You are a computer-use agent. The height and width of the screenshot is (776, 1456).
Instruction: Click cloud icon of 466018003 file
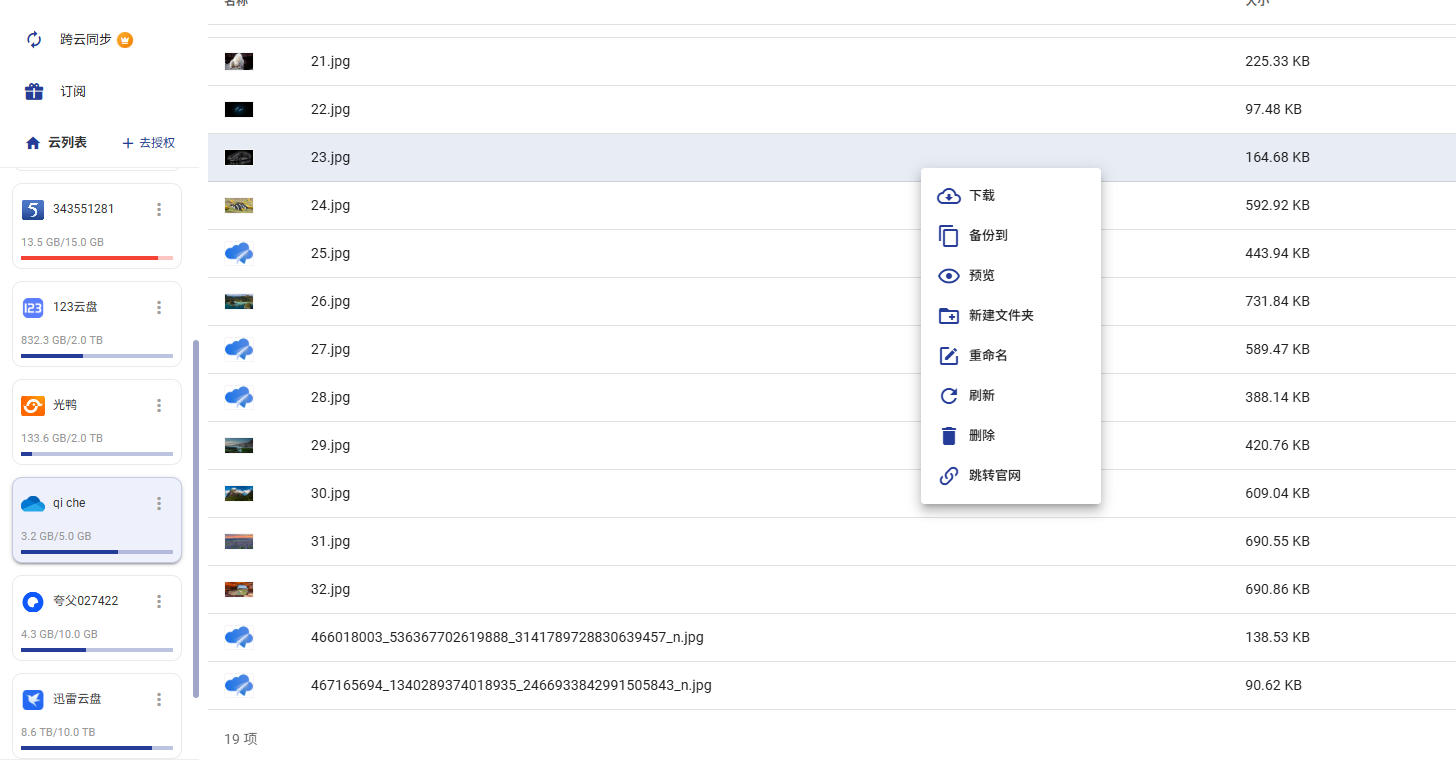239,637
